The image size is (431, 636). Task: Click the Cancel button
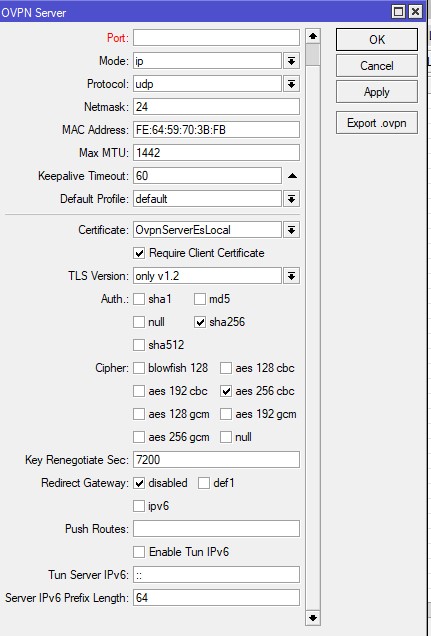(x=377, y=66)
